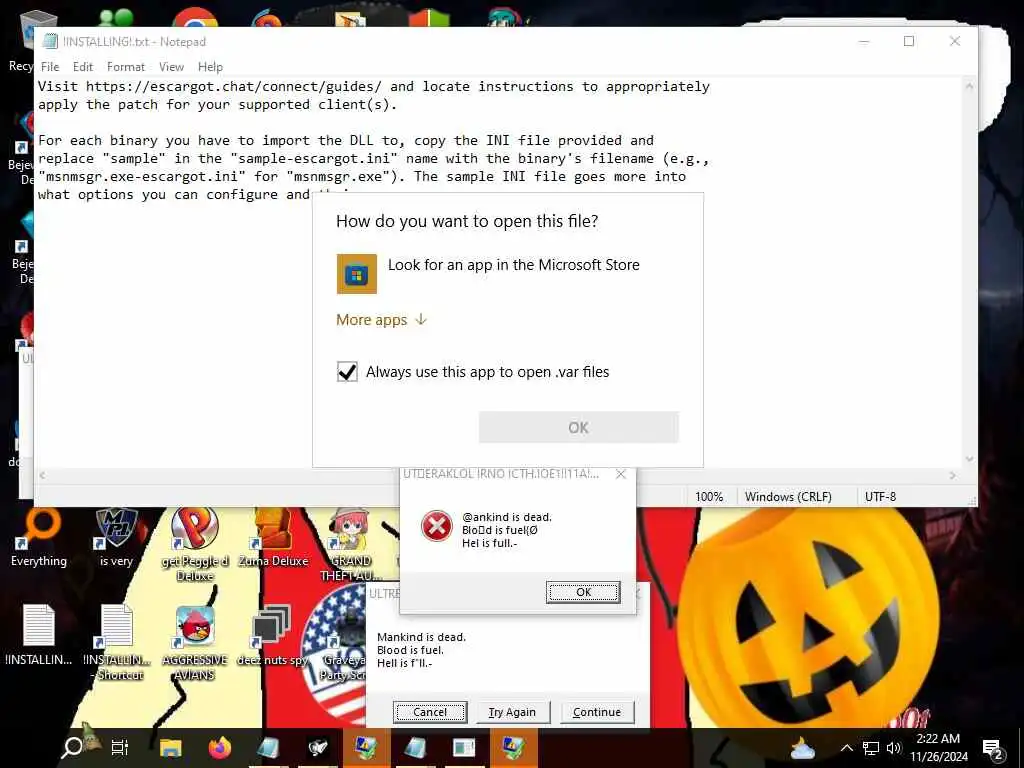1024x768 pixels.
Task: Open the weather widget on the taskbar
Action: click(803, 748)
